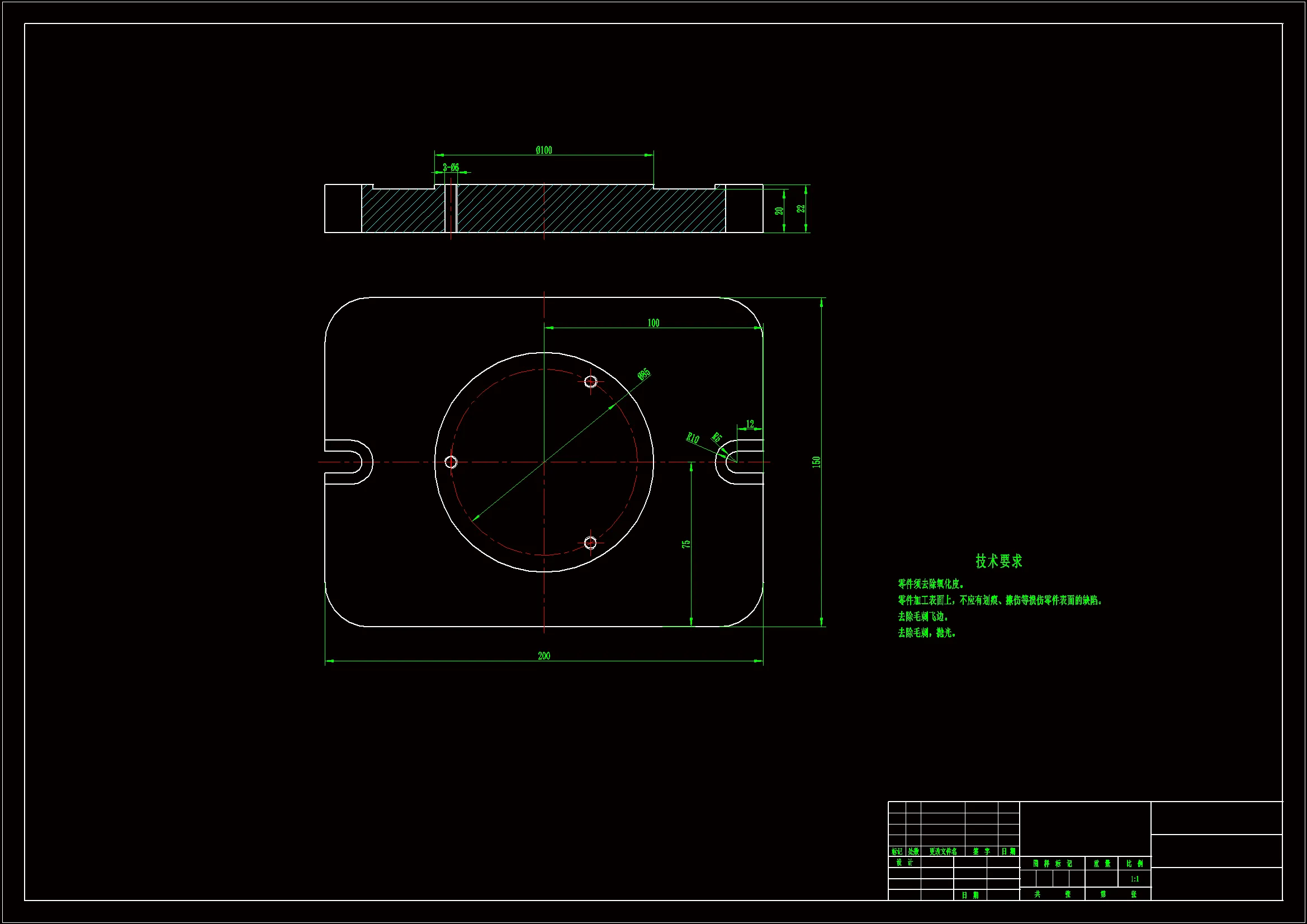Click the R10 radius dimension label

[x=692, y=438]
